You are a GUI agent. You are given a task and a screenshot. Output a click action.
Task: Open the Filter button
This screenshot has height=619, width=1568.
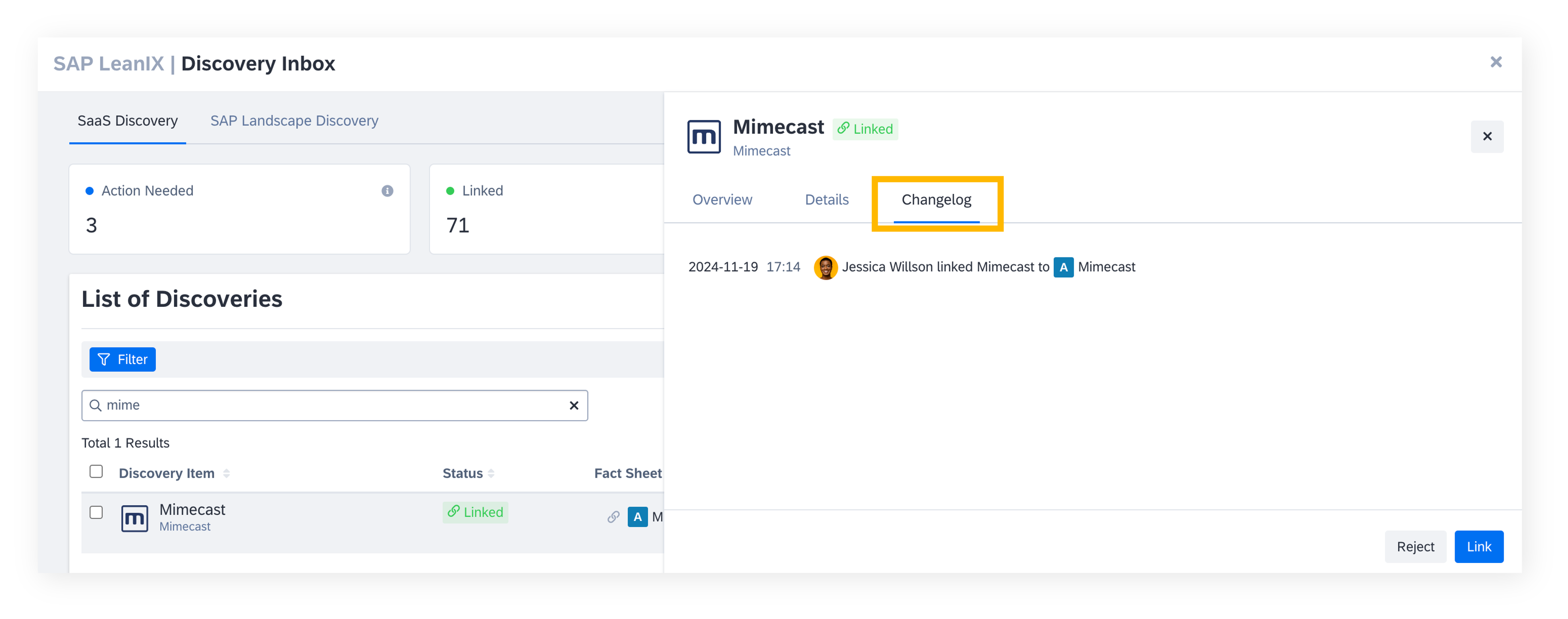click(x=122, y=359)
